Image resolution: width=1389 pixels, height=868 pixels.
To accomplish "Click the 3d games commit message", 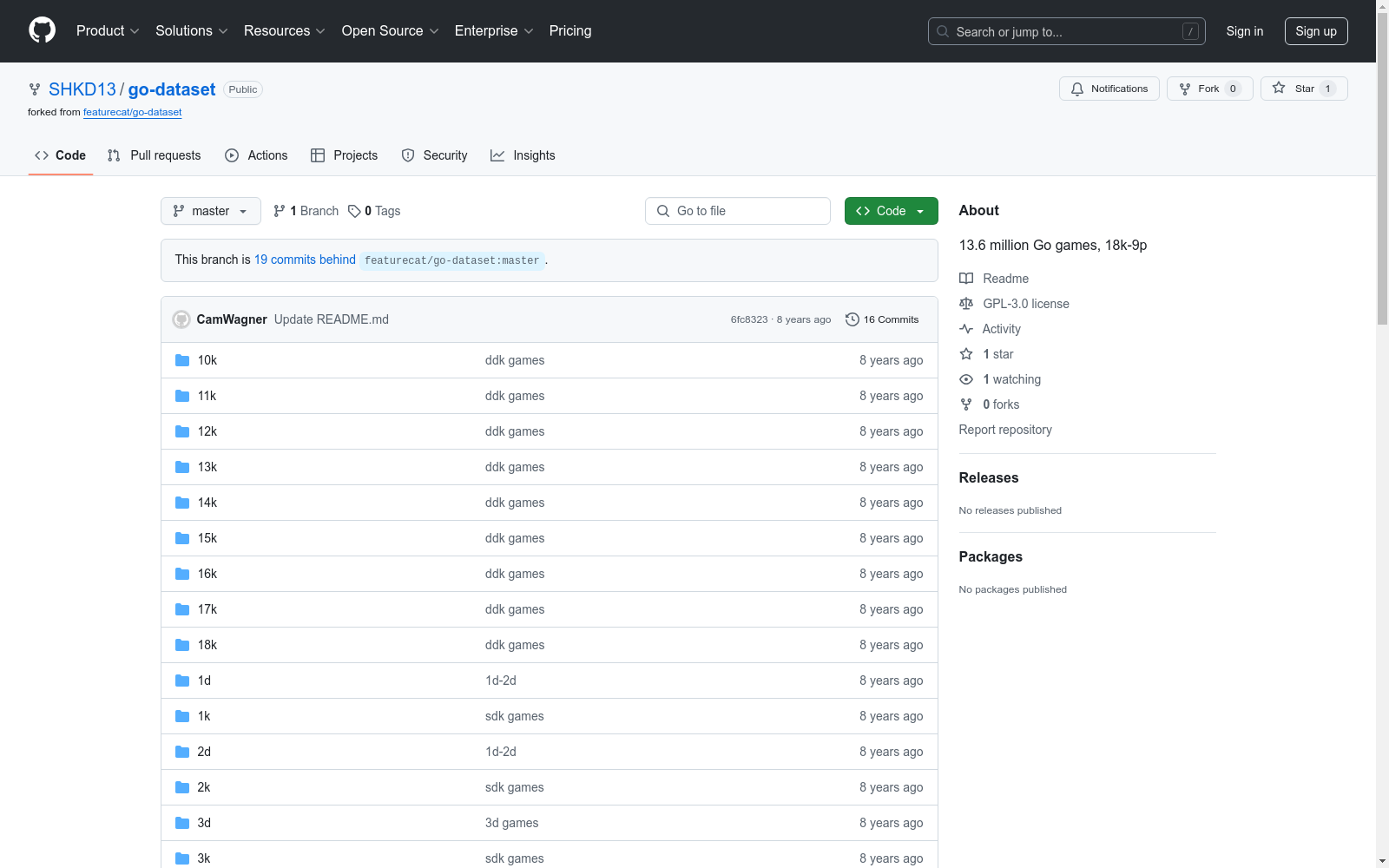I will click(512, 823).
